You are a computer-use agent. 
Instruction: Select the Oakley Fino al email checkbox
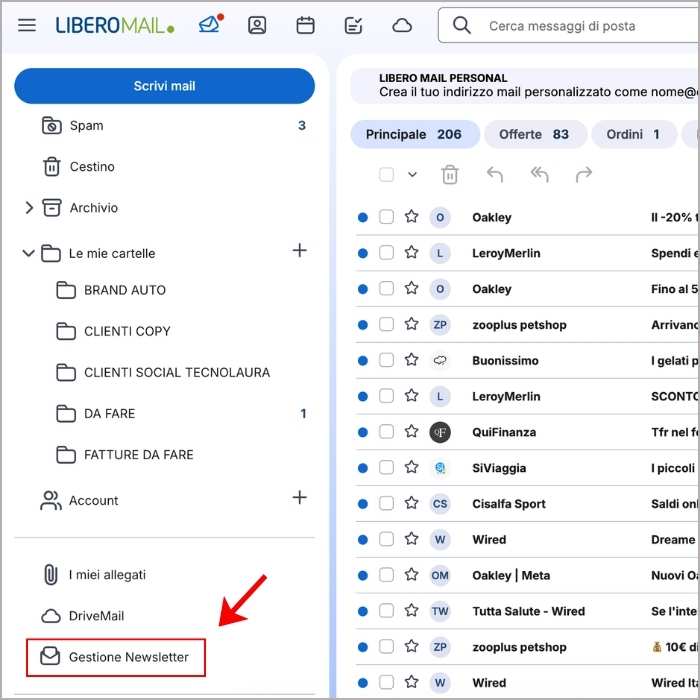[x=386, y=288]
